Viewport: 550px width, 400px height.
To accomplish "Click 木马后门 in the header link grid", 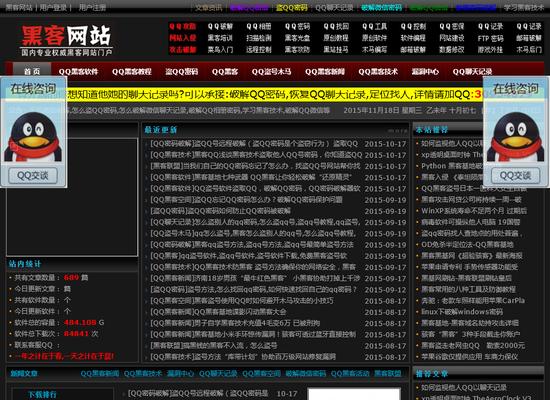I will (x=529, y=49).
